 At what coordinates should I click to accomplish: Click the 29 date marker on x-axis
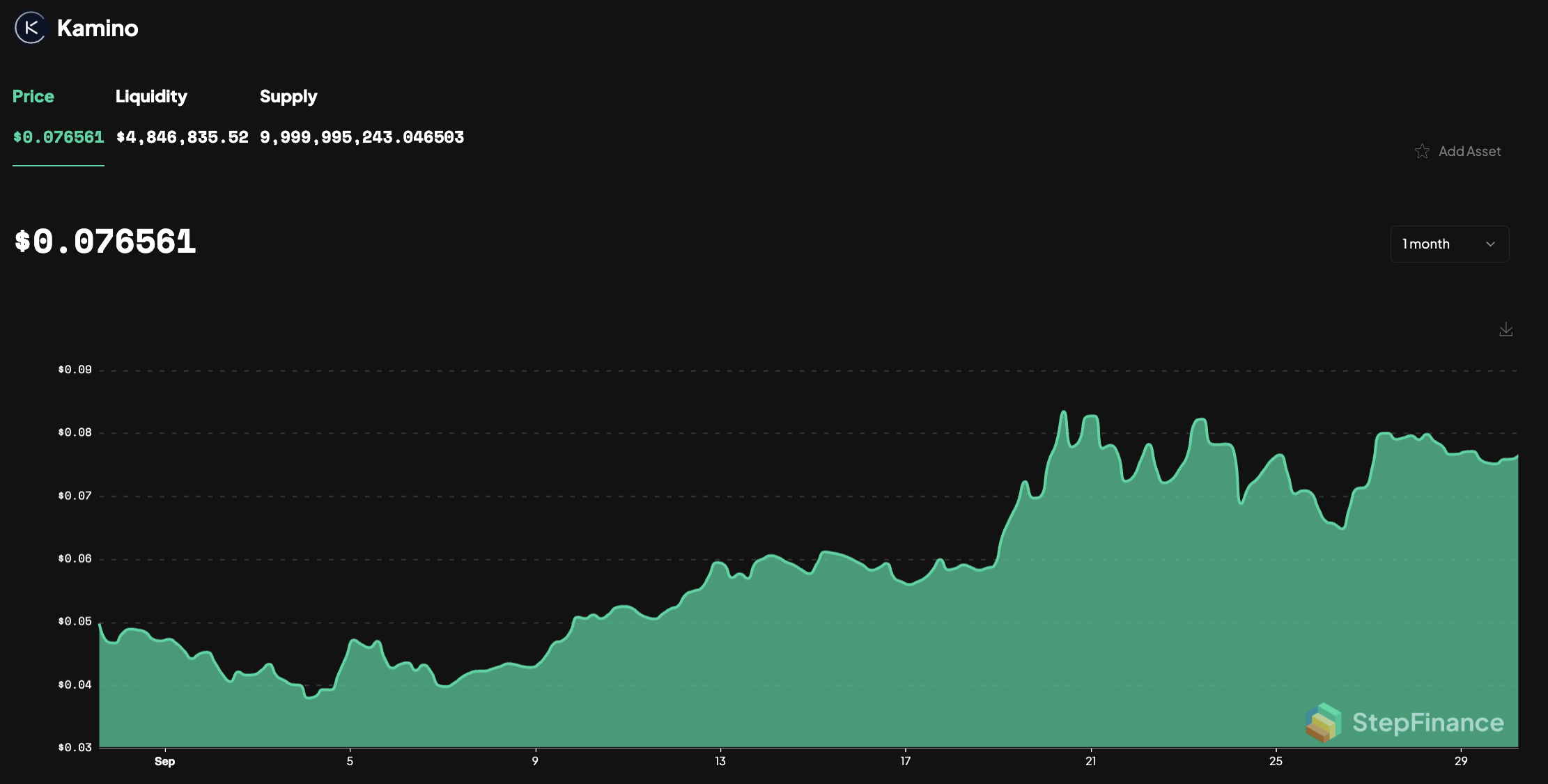[x=1461, y=761]
